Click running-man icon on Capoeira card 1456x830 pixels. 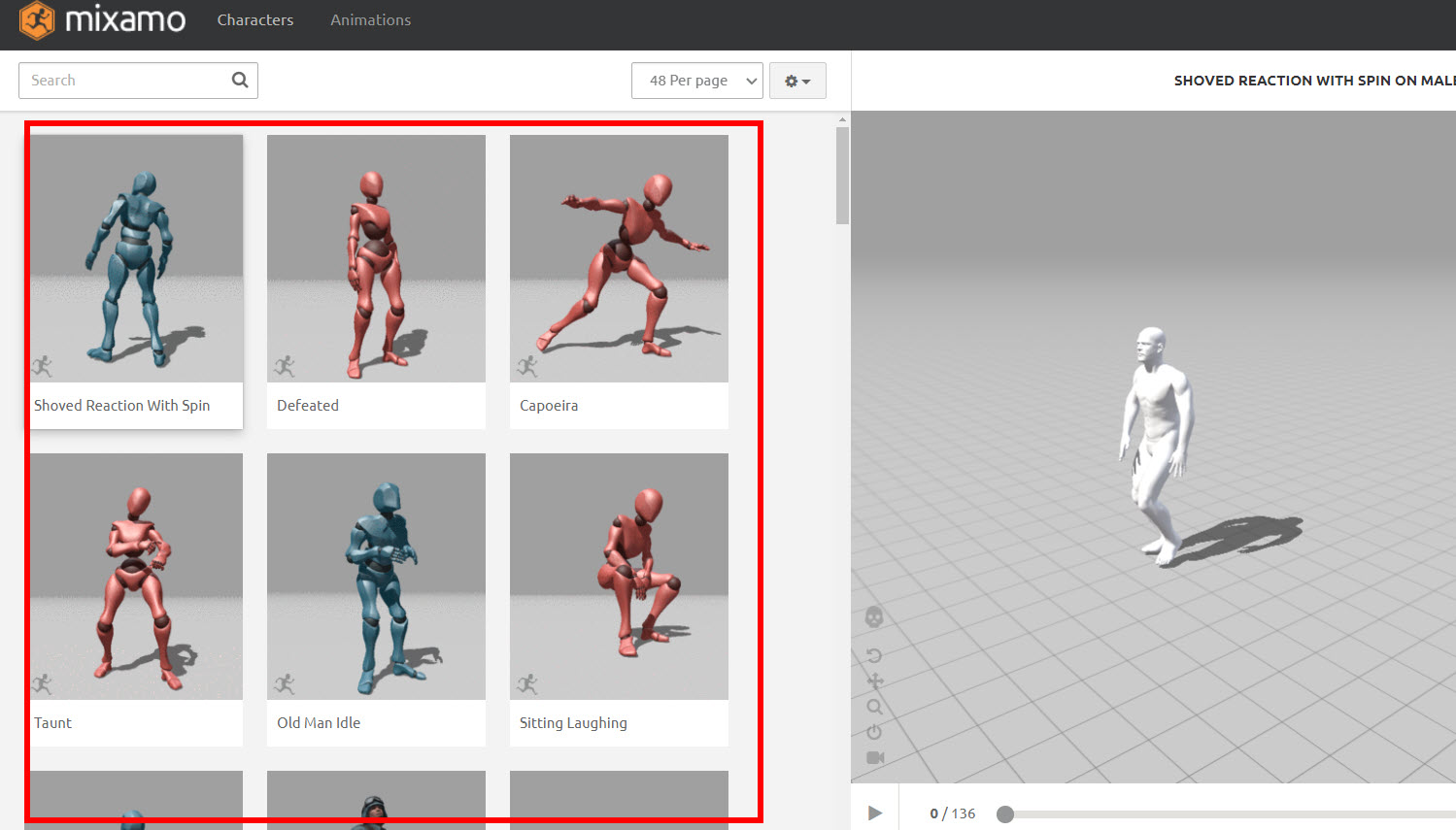pyautogui.click(x=527, y=366)
